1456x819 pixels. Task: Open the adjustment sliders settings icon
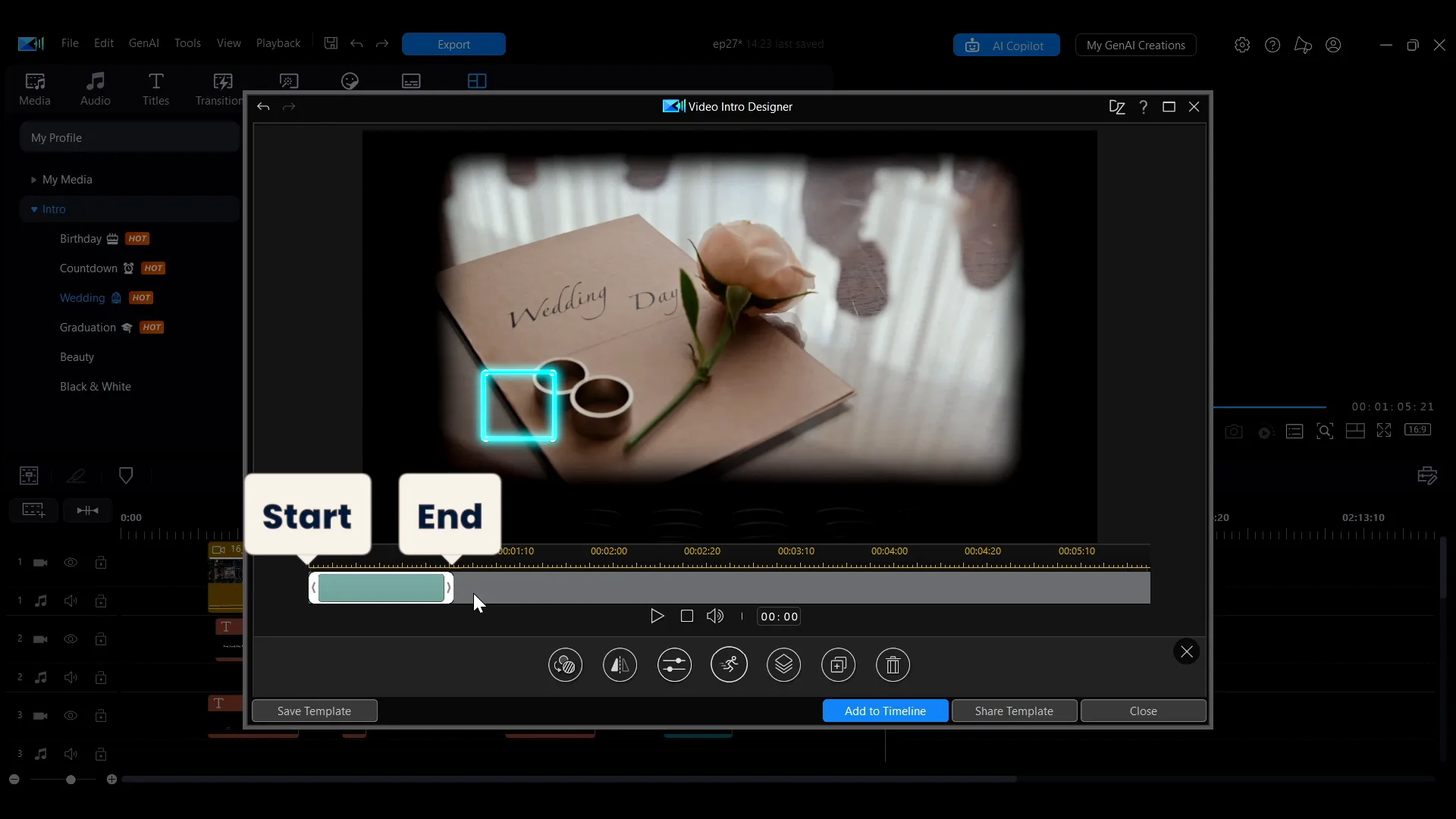[674, 665]
